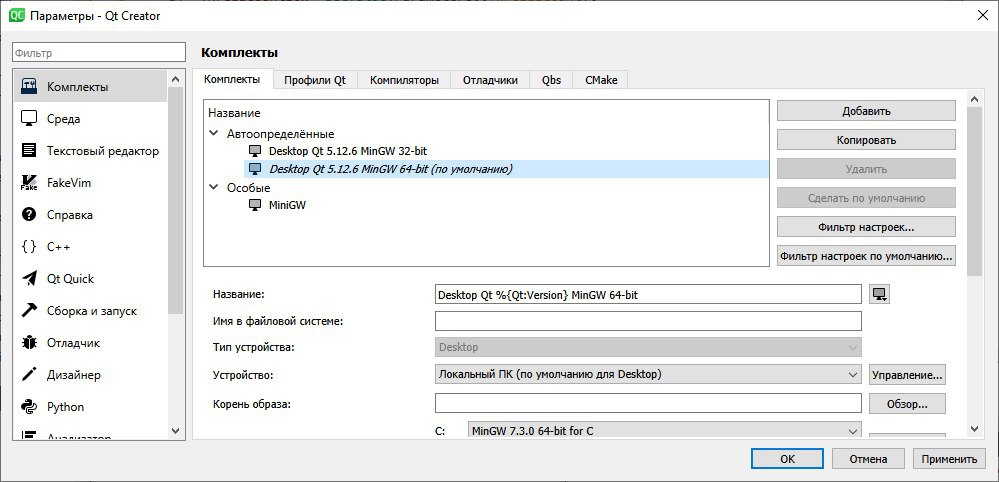
Task: Open the Устройство dropdown
Action: [x=648, y=374]
